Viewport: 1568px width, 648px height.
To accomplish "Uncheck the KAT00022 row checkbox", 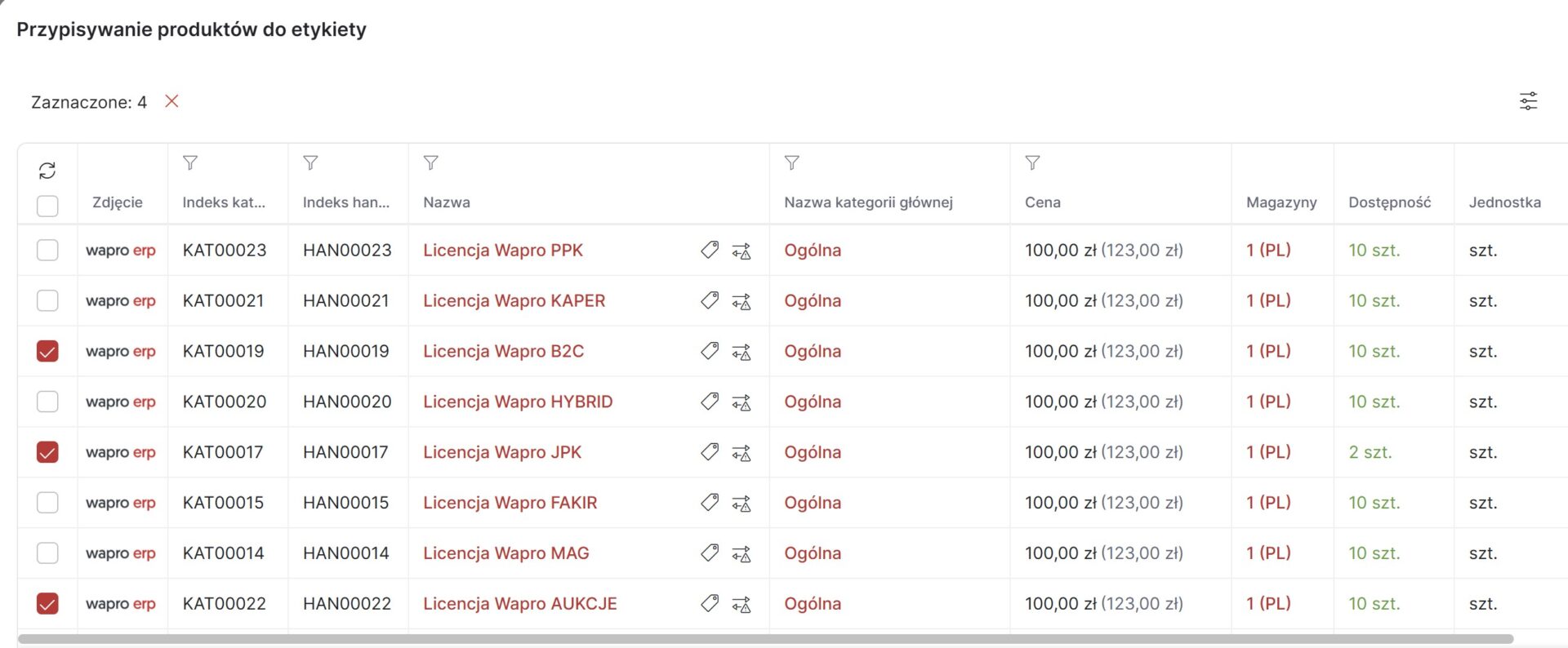I will [47, 603].
